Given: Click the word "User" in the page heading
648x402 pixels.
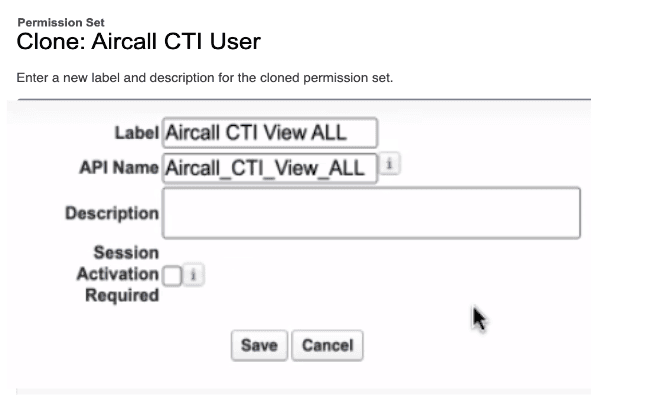Looking at the screenshot, I should coord(235,42).
